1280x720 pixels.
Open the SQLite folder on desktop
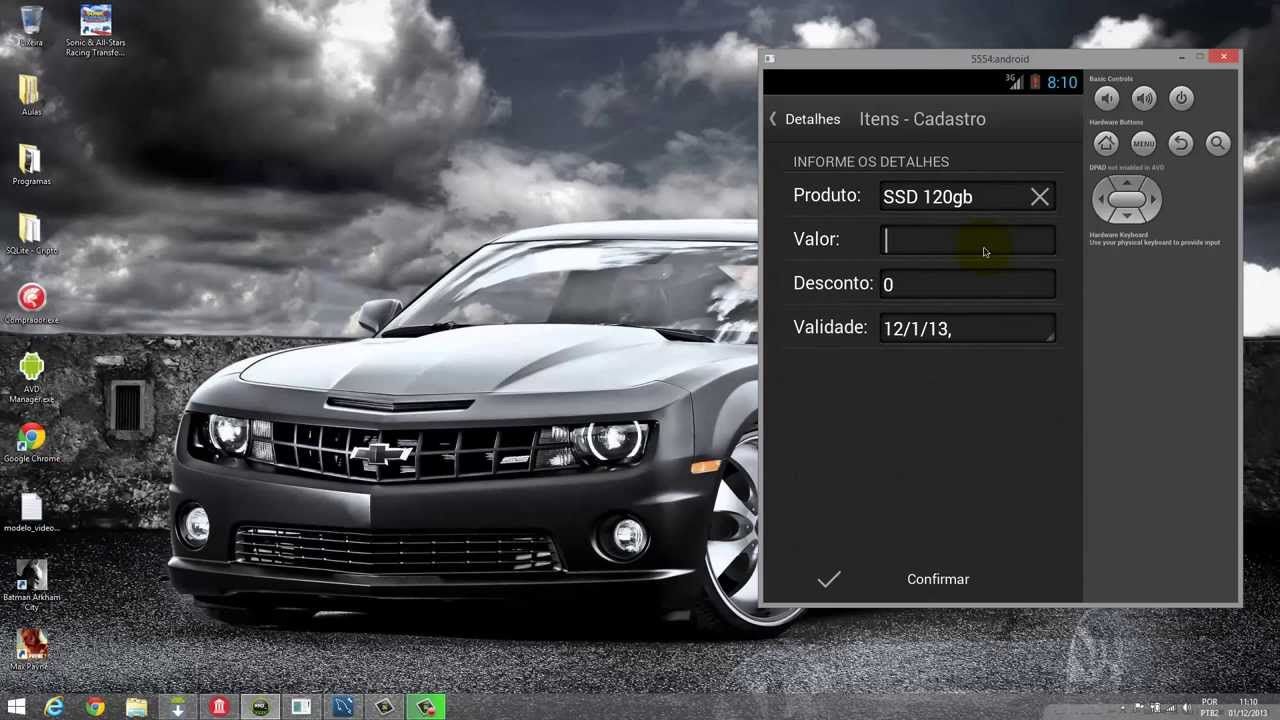coord(31,235)
